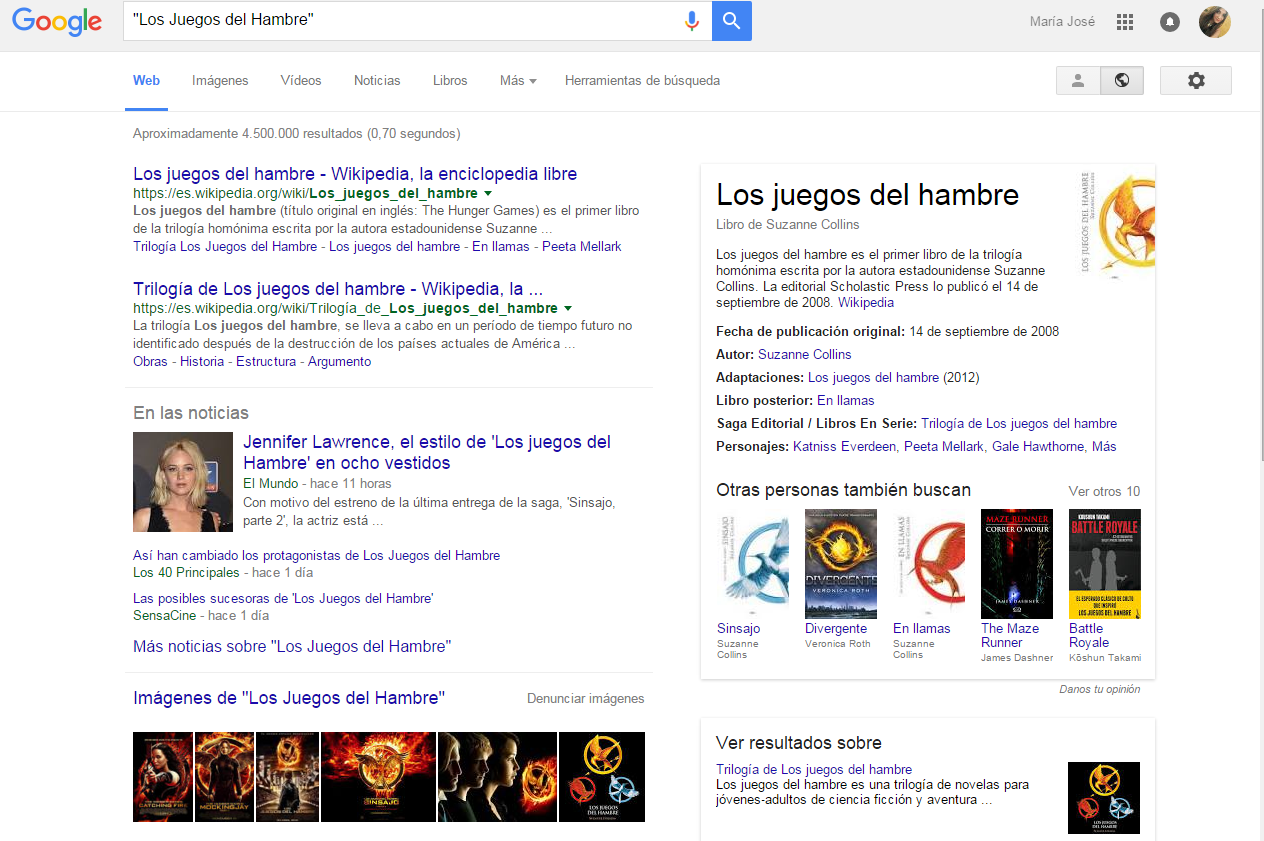Open Divergente book cover

[x=841, y=564]
